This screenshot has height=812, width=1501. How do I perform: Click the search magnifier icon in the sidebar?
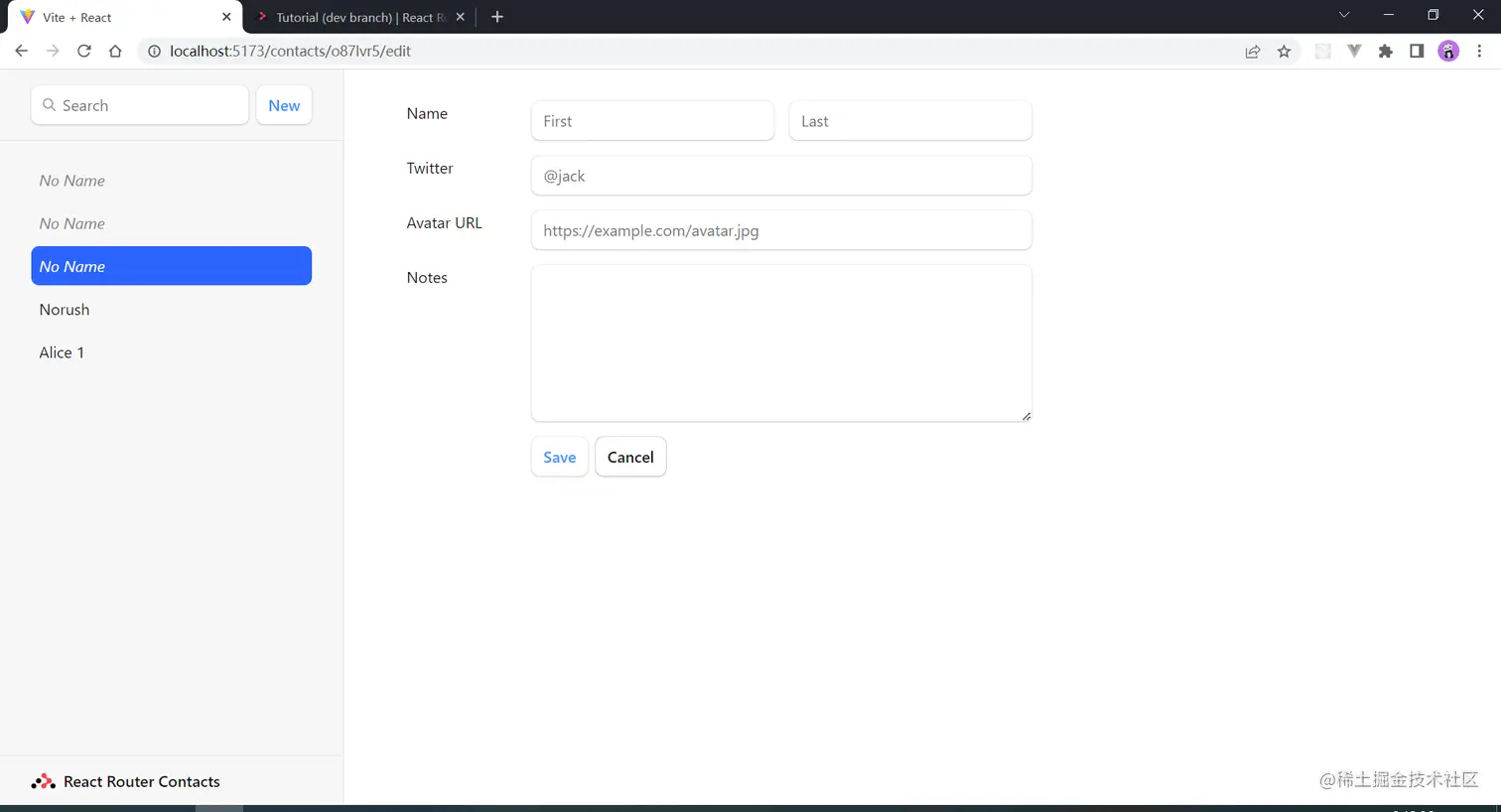[x=49, y=105]
